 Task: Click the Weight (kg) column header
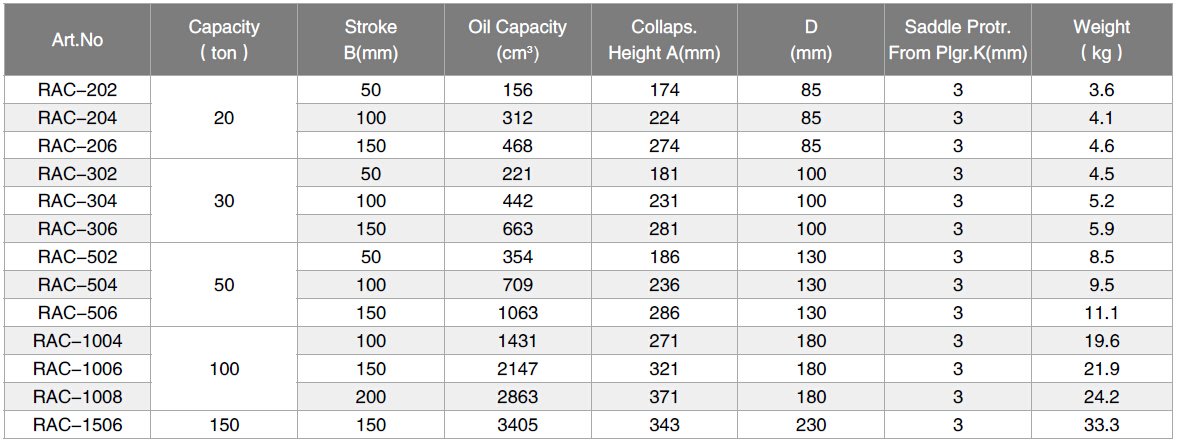point(1101,40)
